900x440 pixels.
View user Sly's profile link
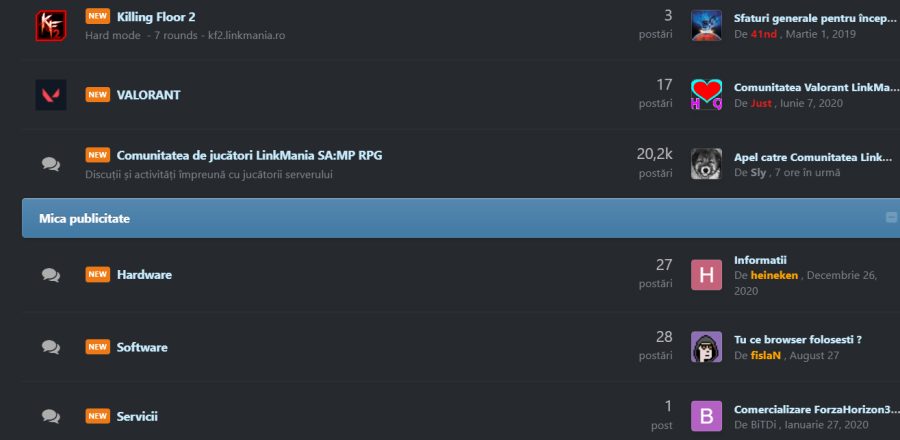pyautogui.click(x=757, y=172)
